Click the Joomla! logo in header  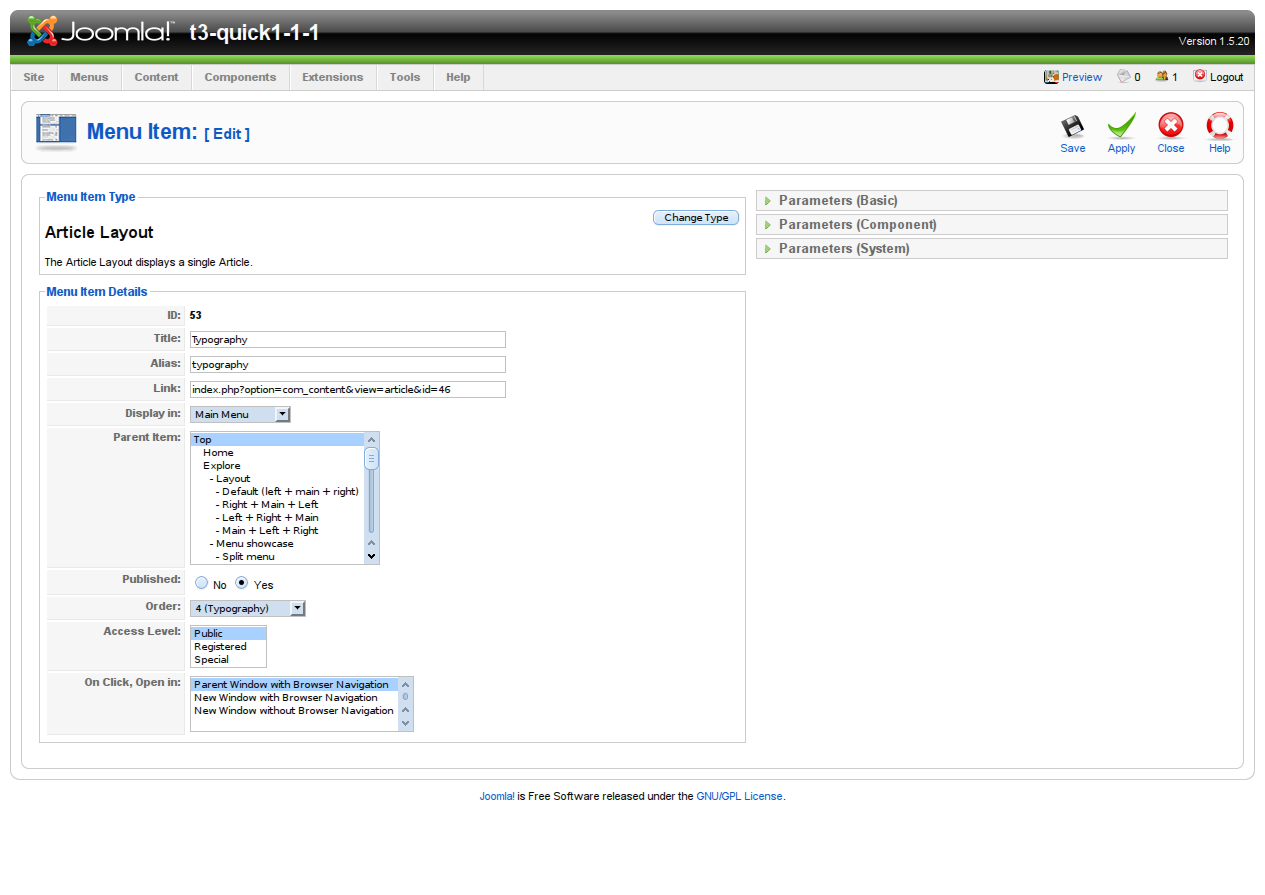99,32
